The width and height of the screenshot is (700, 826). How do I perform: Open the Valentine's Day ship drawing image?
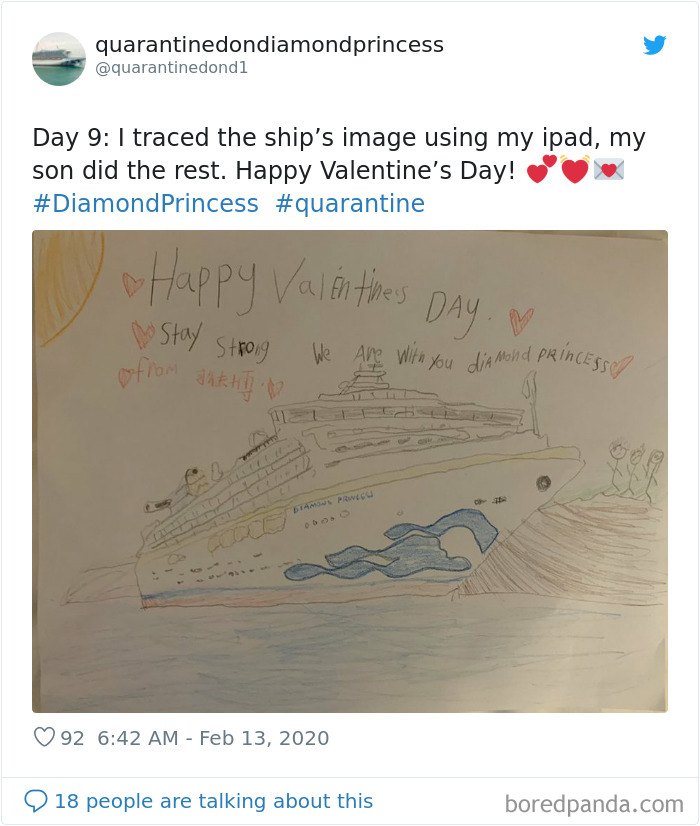click(350, 466)
